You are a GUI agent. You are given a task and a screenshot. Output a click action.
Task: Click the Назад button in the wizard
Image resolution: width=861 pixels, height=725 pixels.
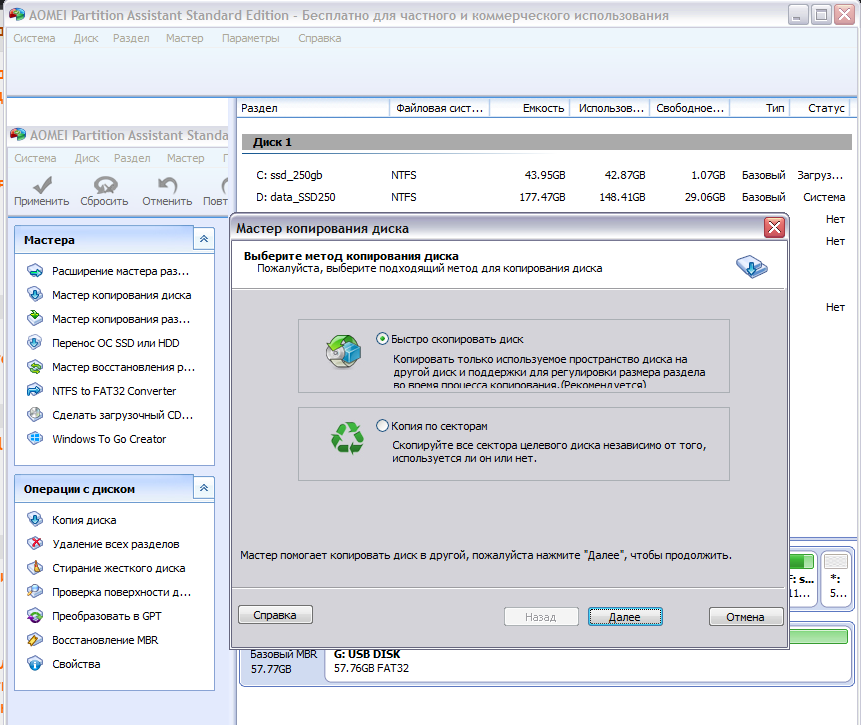tap(541, 617)
